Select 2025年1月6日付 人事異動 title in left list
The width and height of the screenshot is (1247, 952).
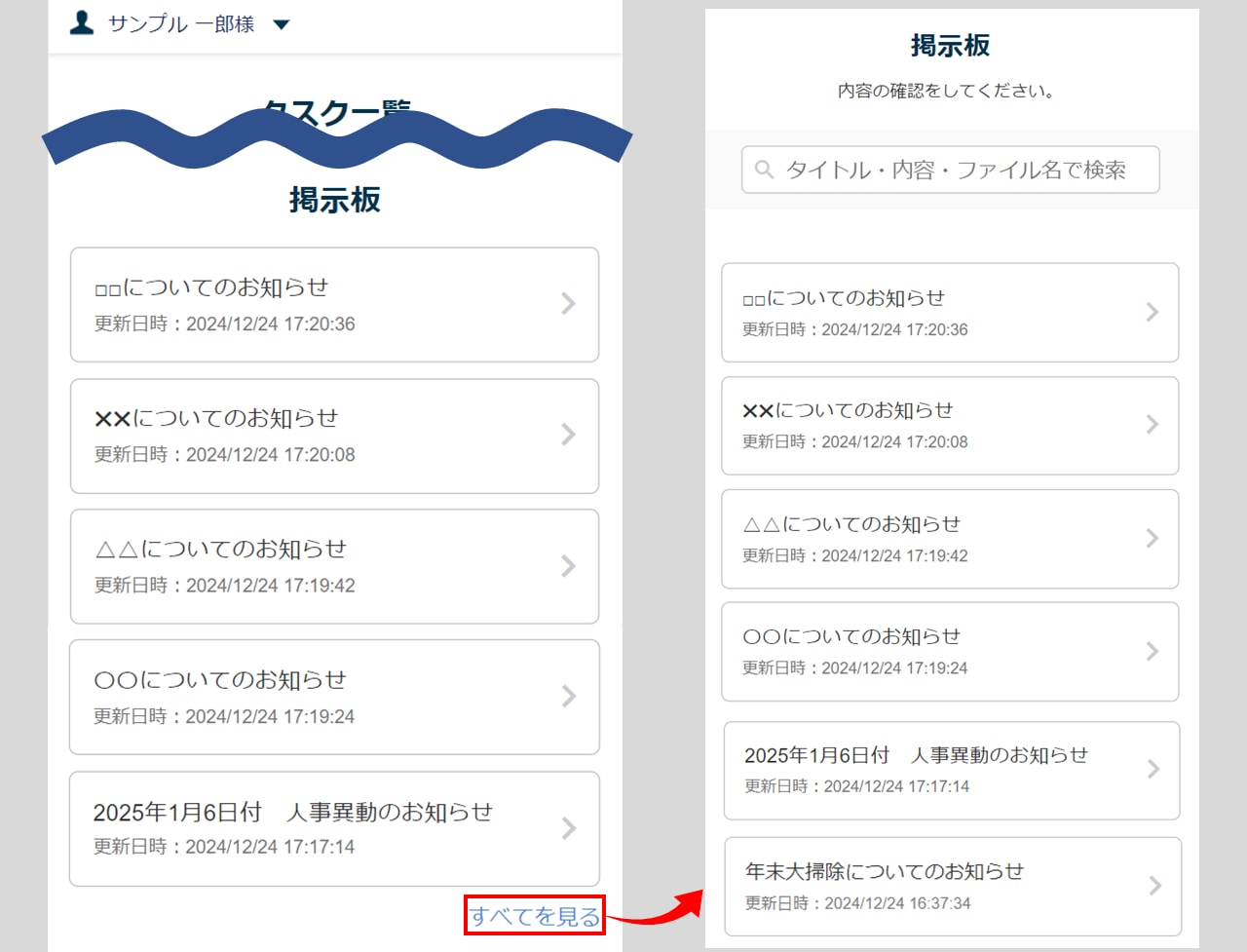[292, 812]
